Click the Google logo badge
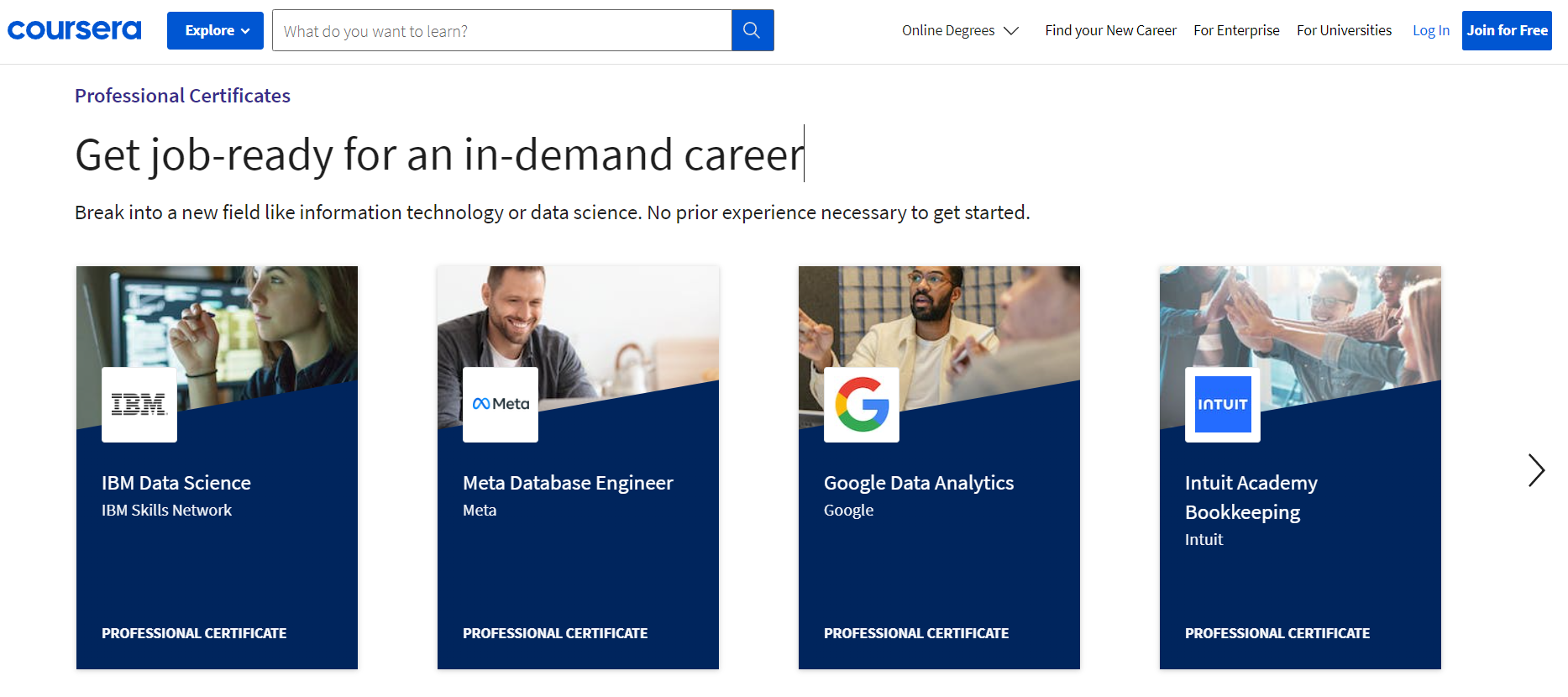This screenshot has height=697, width=1568. [x=862, y=405]
